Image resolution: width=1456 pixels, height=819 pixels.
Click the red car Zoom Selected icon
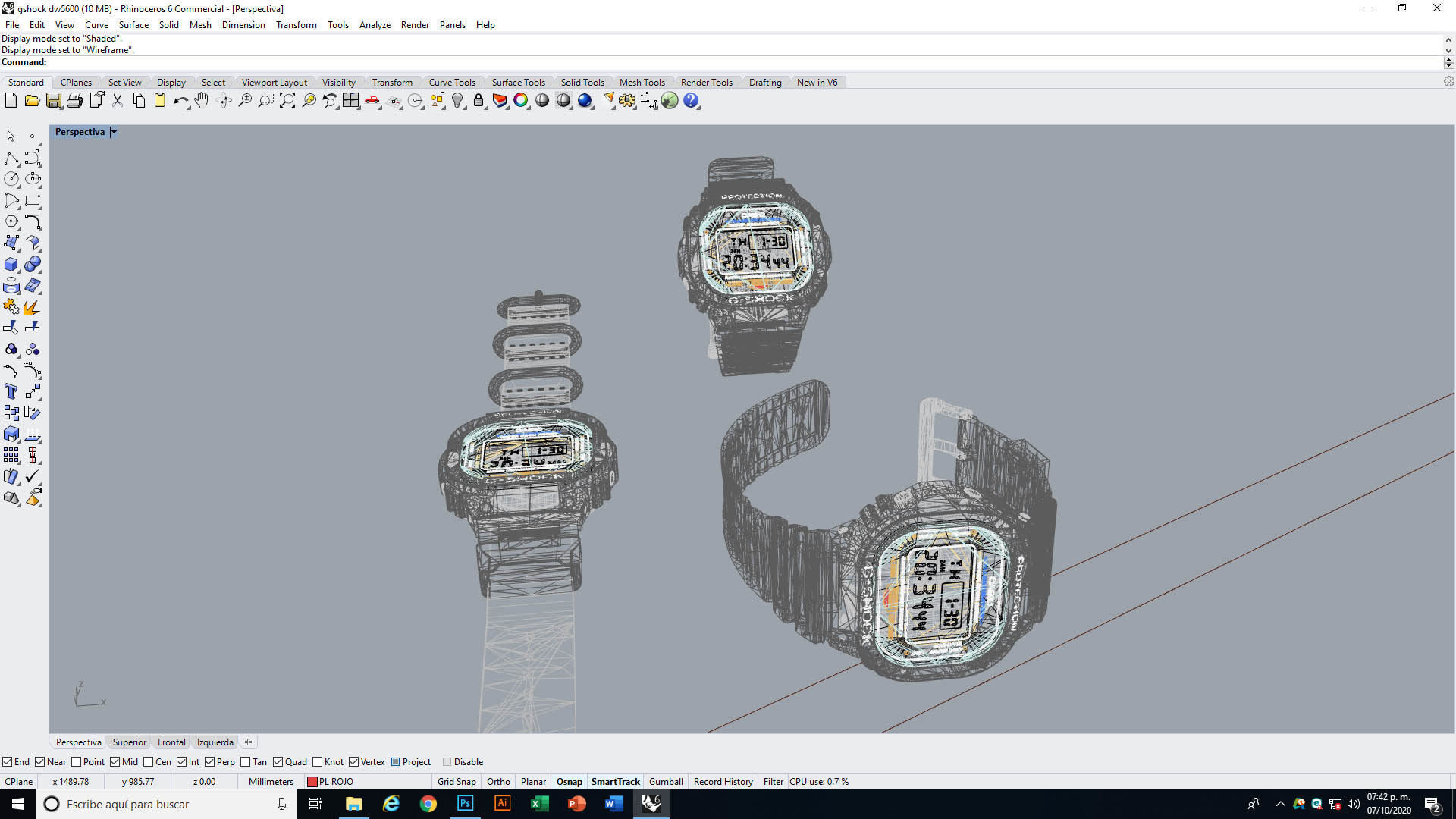[x=372, y=100]
